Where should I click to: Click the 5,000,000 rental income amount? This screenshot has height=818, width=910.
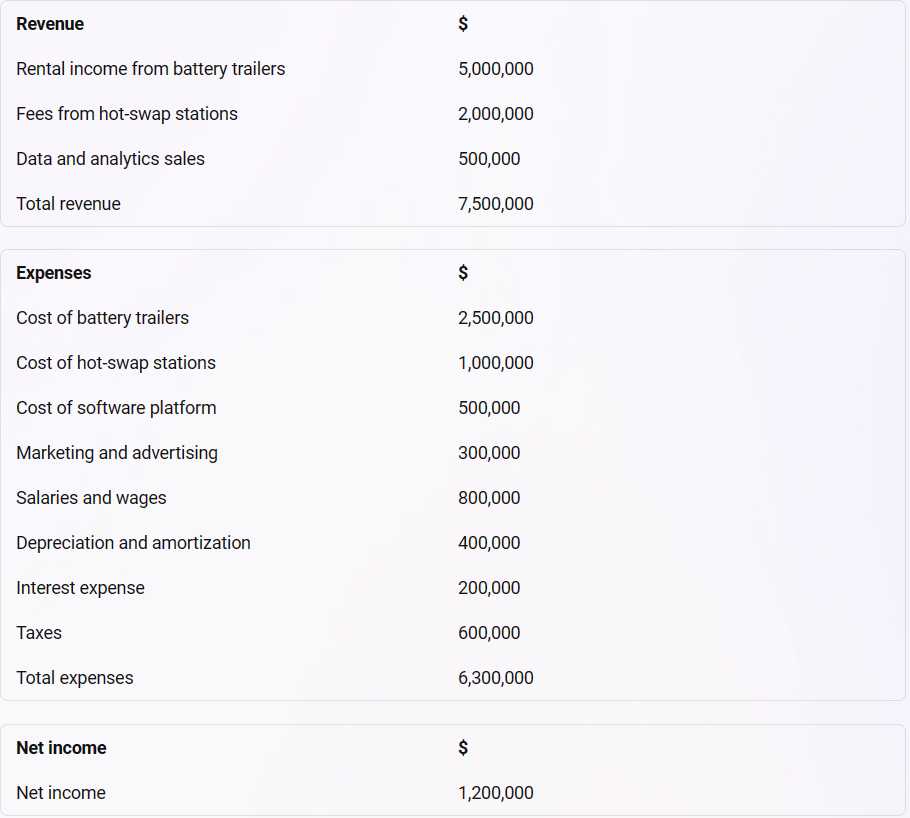pos(495,69)
